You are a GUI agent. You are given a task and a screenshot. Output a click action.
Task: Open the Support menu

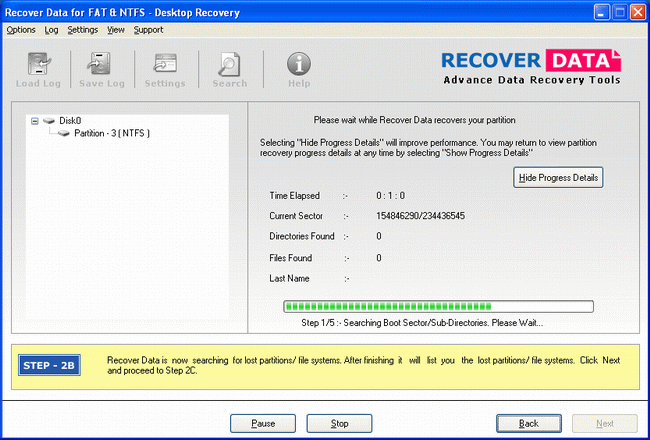148,30
